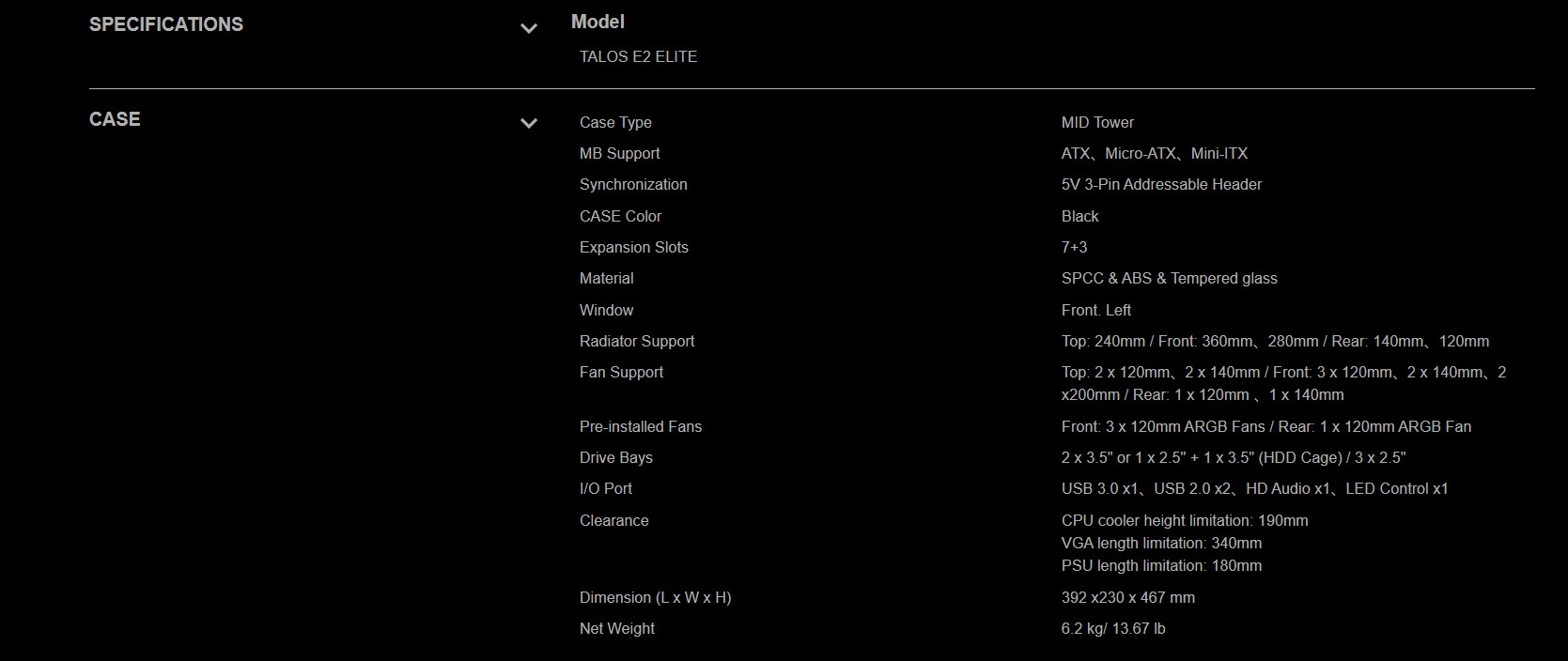Click the Fan Support value text

1283,383
